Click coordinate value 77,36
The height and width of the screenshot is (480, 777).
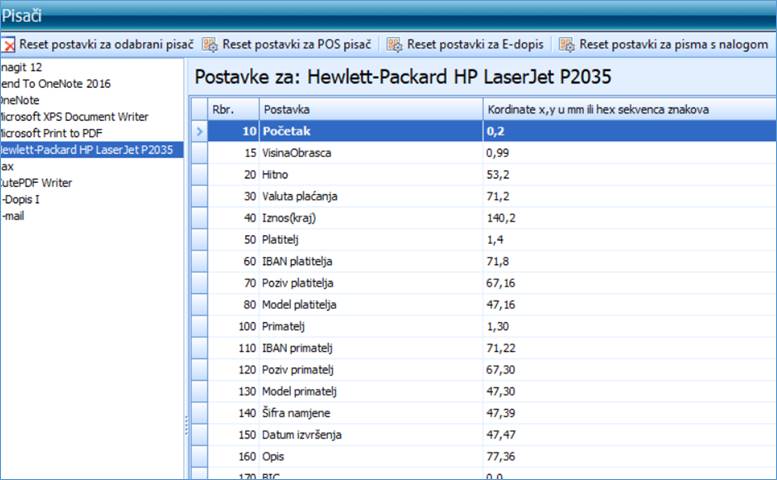click(x=500, y=457)
